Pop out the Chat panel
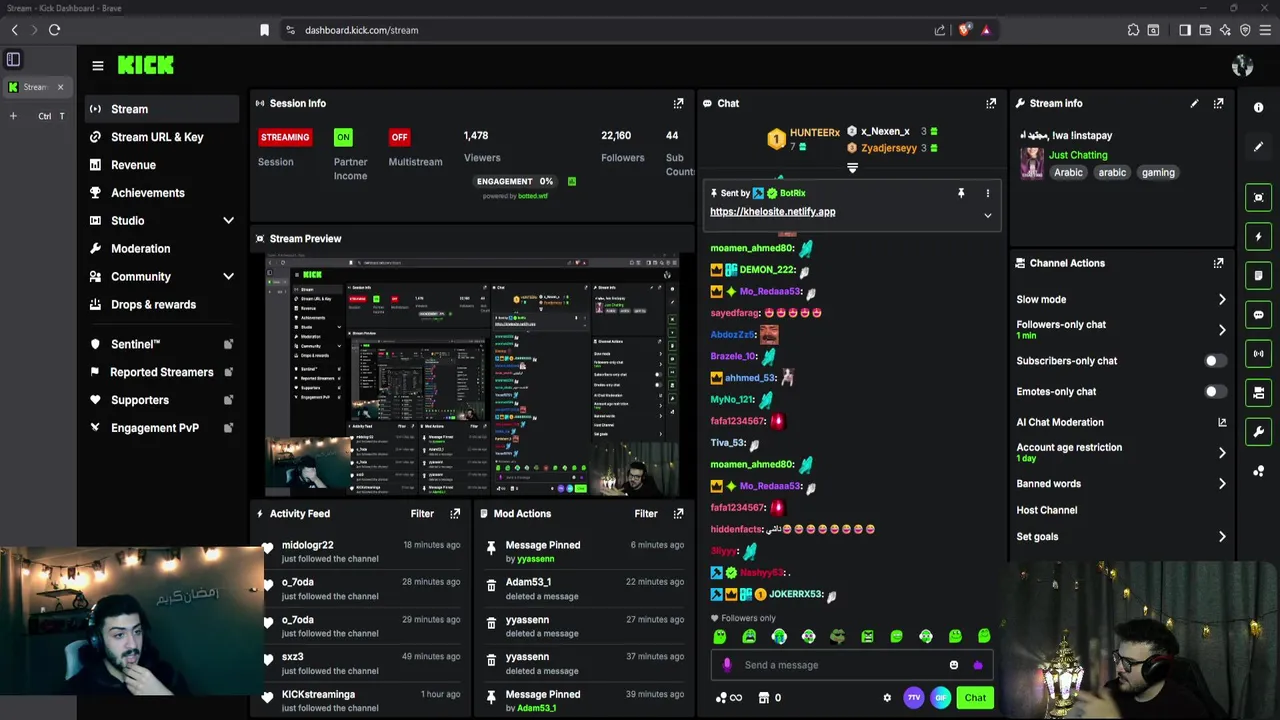This screenshot has width=1280, height=720. coord(991,103)
